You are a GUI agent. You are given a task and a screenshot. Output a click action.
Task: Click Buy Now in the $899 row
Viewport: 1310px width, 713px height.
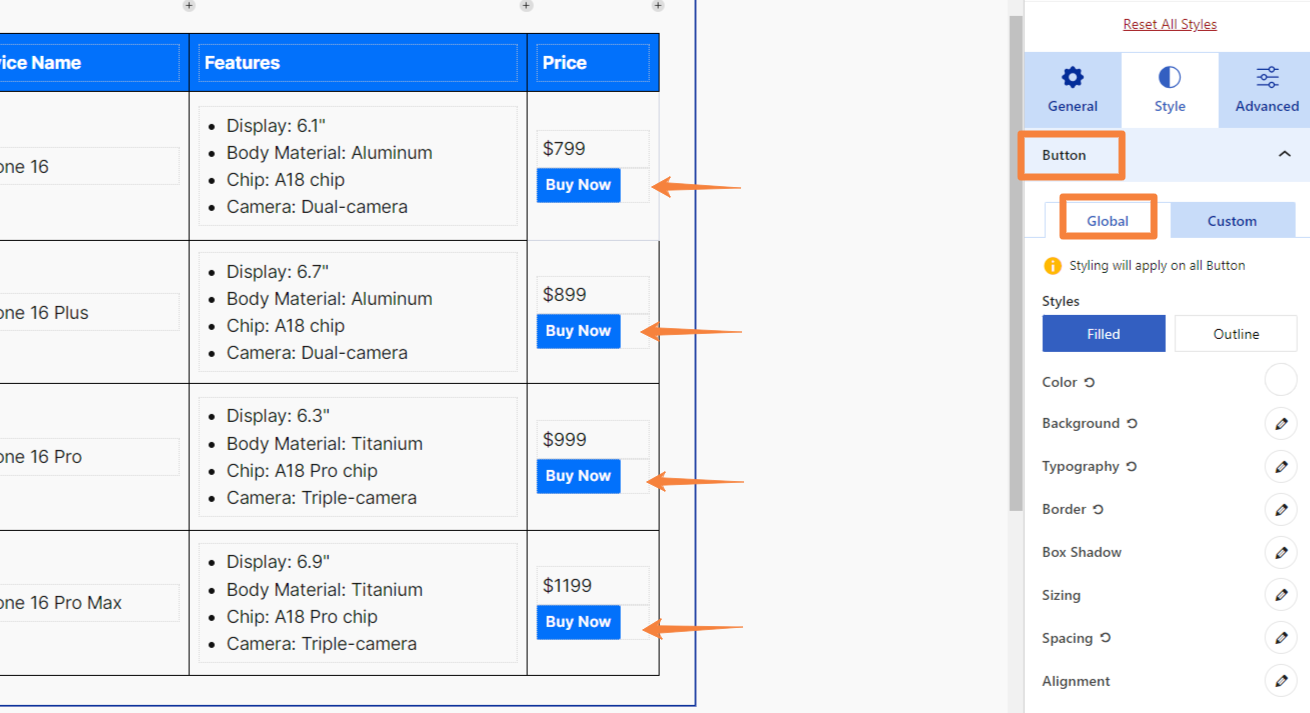coord(578,331)
